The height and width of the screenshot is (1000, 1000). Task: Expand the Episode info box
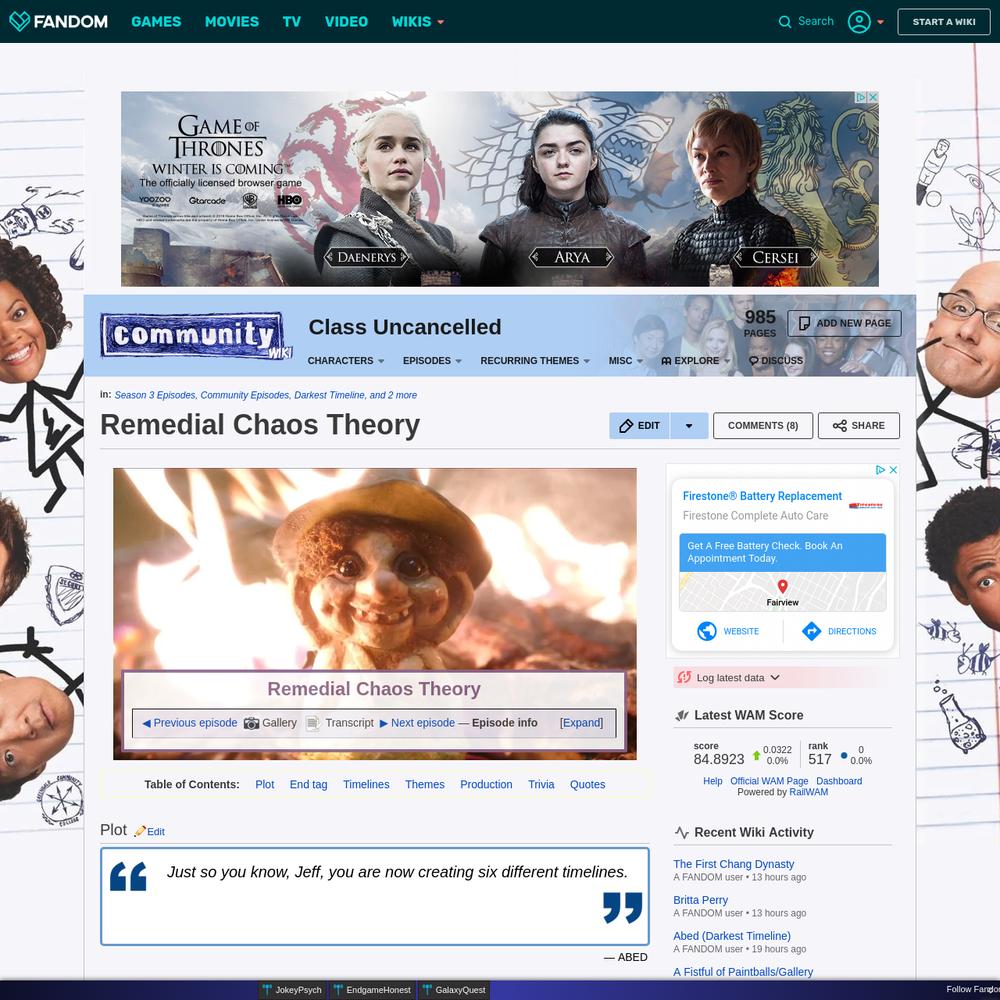click(x=581, y=723)
